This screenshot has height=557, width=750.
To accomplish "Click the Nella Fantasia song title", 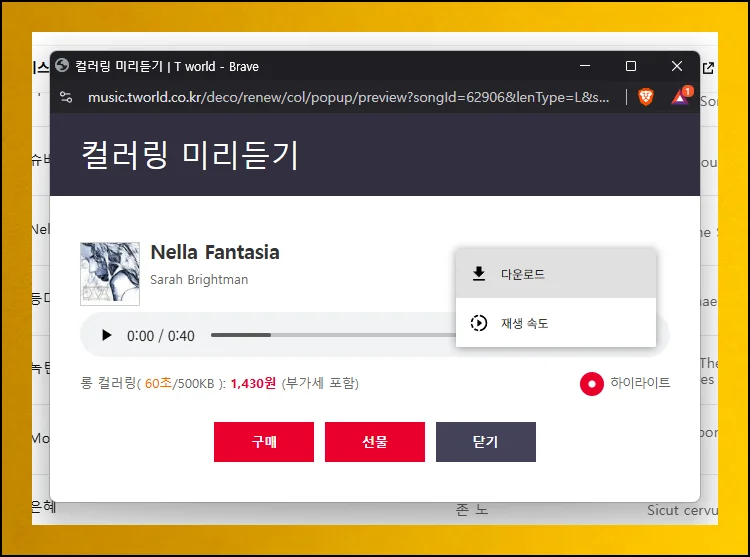I will coord(215,252).
